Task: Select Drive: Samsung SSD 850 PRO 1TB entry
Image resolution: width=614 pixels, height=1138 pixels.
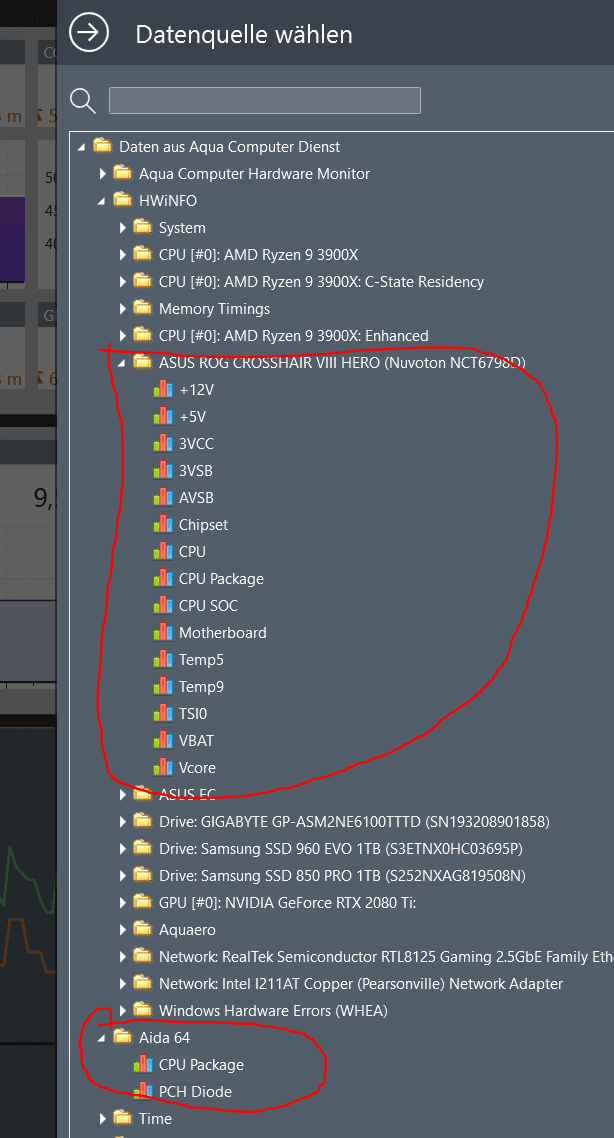Action: pyautogui.click(x=342, y=875)
